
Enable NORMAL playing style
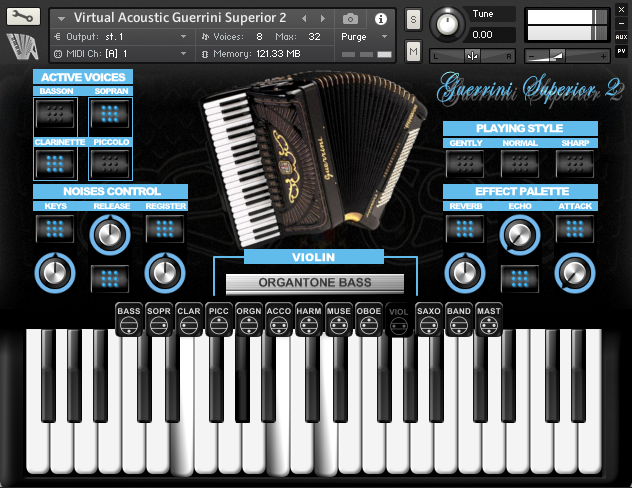click(x=520, y=164)
